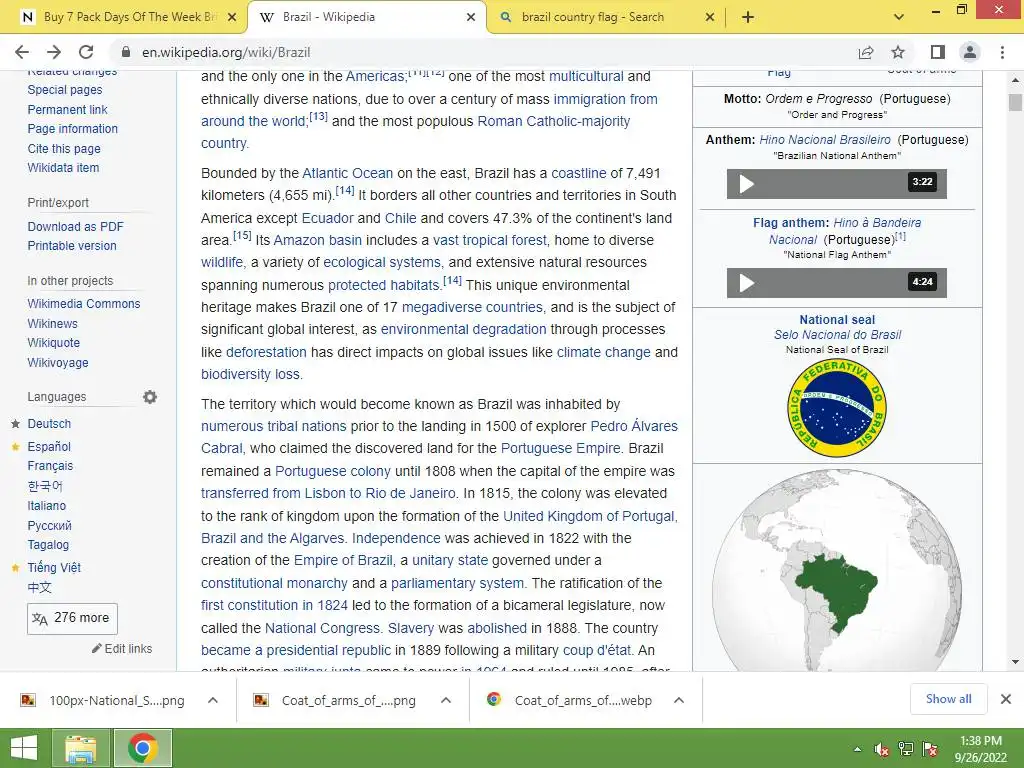Click the 'Edit links' pencil link
This screenshot has width=1024, height=768.
pyautogui.click(x=122, y=648)
